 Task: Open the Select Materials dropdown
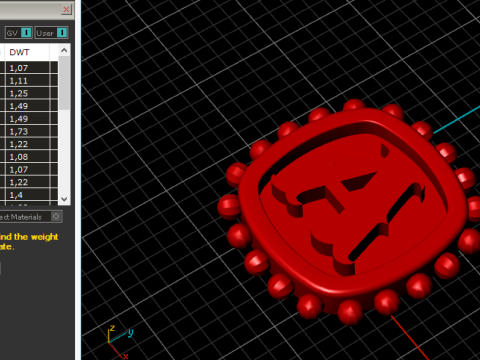point(30,217)
